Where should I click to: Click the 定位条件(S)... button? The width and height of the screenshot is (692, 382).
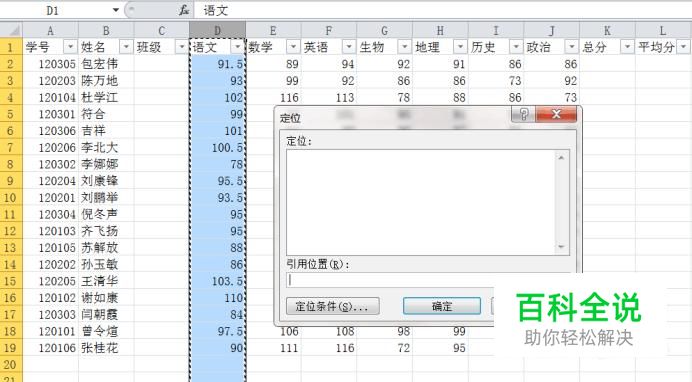click(333, 306)
